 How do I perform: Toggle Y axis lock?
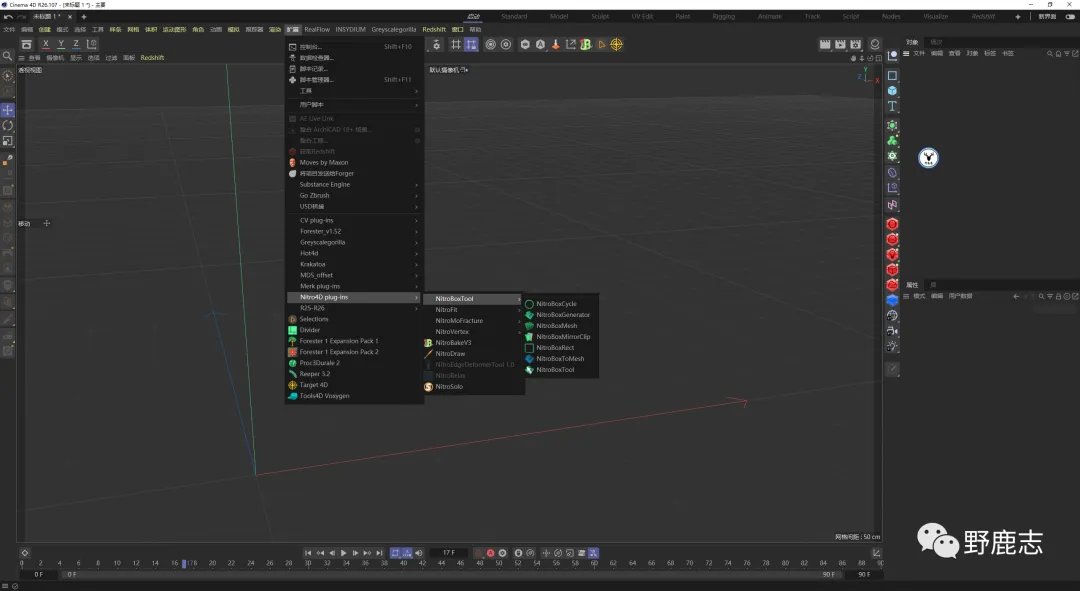click(61, 44)
